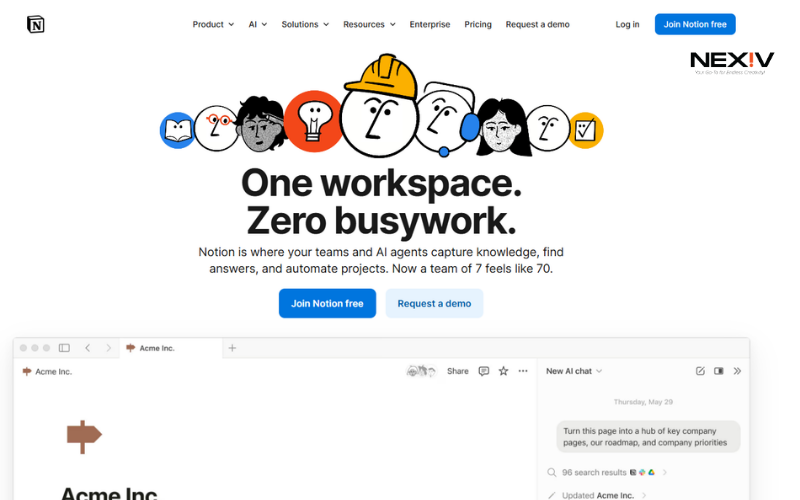Expand the AI navigation menu

click(x=258, y=24)
